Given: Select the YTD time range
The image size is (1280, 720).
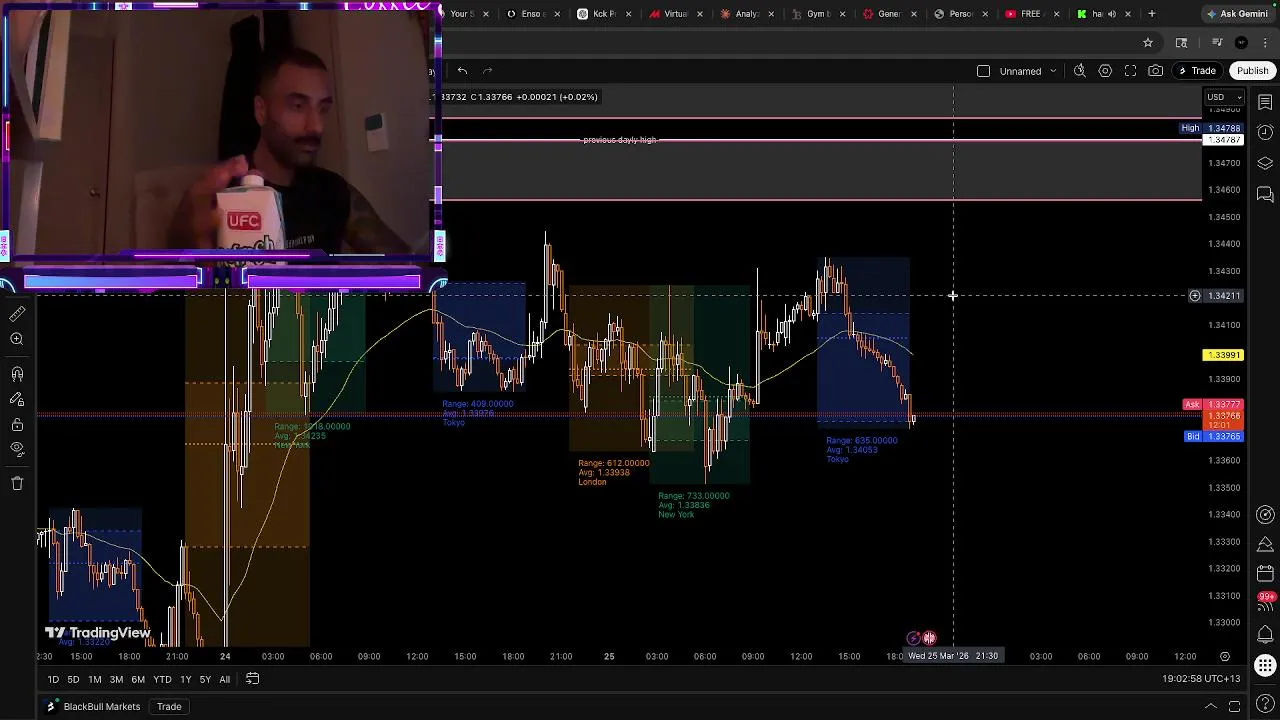Looking at the screenshot, I should pyautogui.click(x=162, y=680).
